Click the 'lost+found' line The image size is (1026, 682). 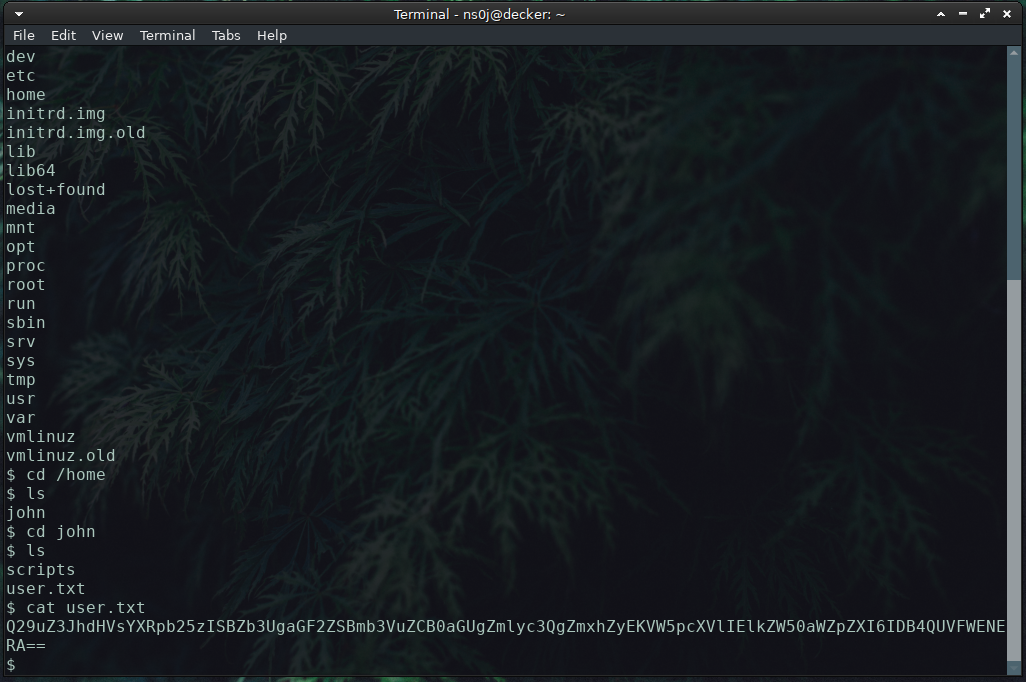coord(56,190)
